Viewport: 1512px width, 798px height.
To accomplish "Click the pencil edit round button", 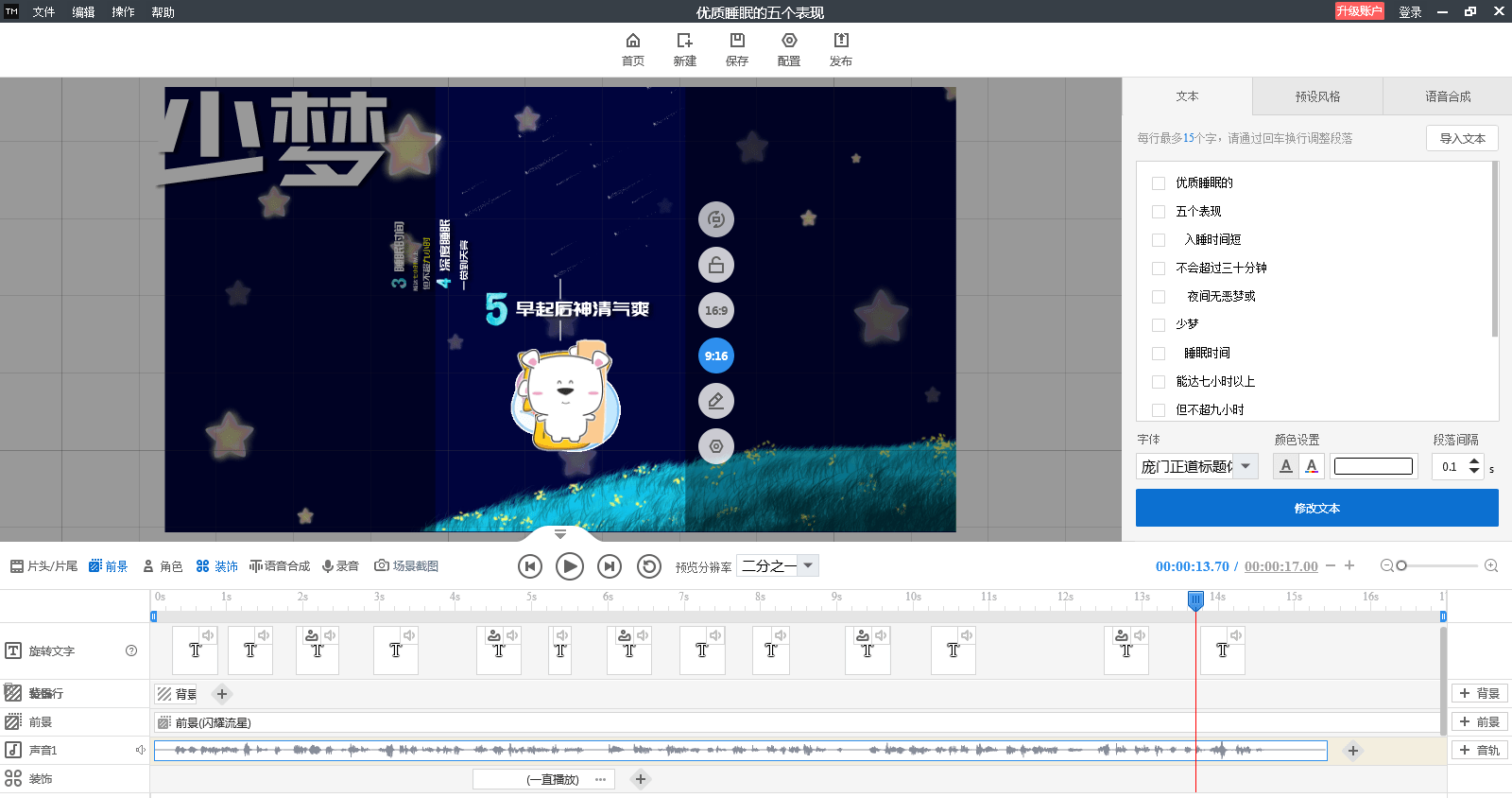I will click(x=716, y=401).
